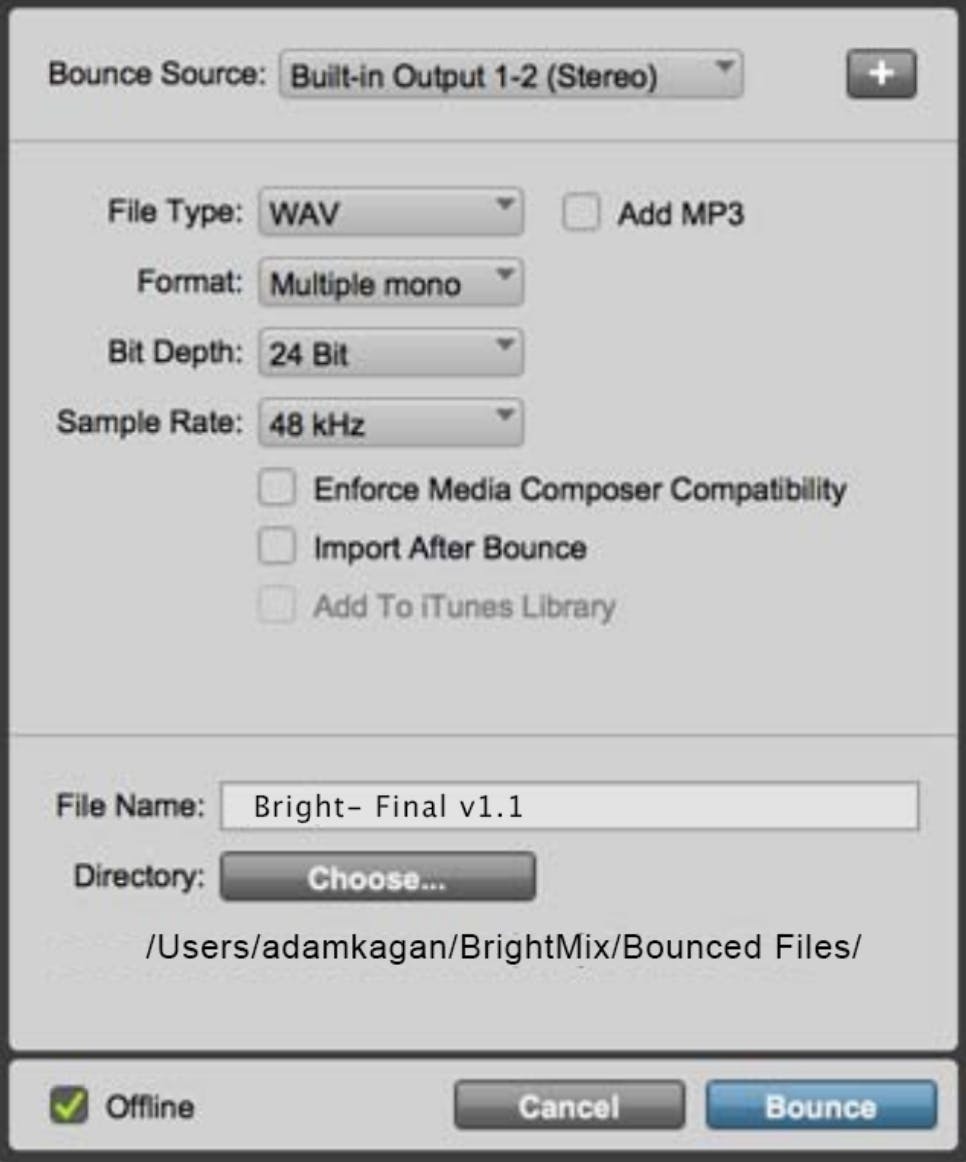
Task: Open the Sample Rate dropdown showing 48 kHz
Action: coord(390,421)
